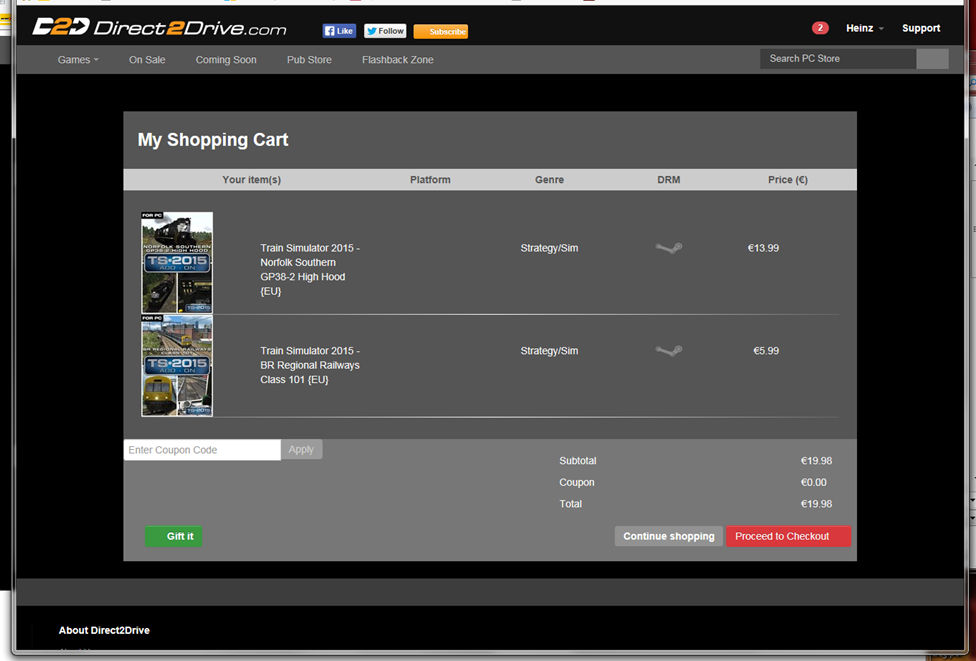Screen dimensions: 976x661
Task: Open the Heinz account dropdown
Action: click(864, 28)
